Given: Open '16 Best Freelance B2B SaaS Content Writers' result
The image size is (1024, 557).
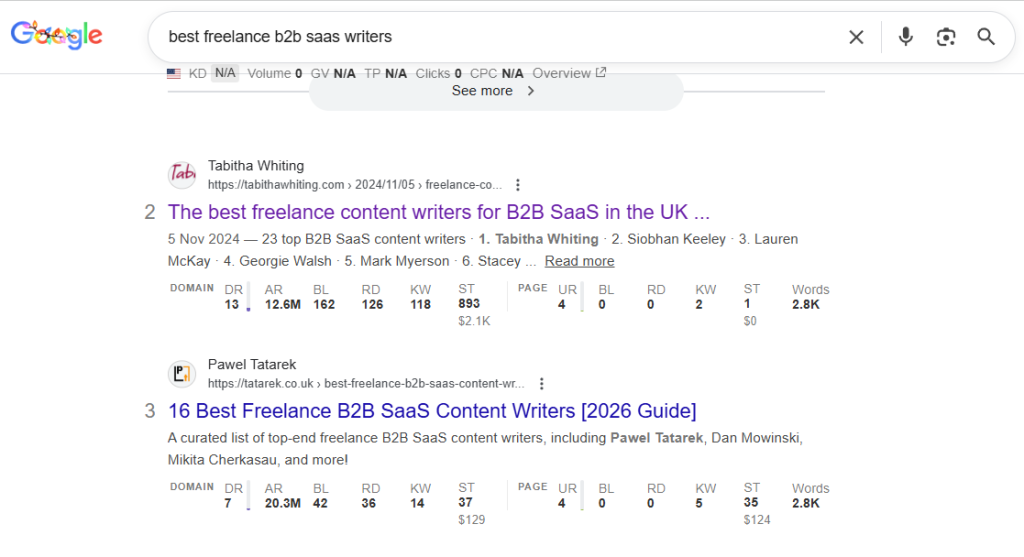Looking at the screenshot, I should 432,411.
